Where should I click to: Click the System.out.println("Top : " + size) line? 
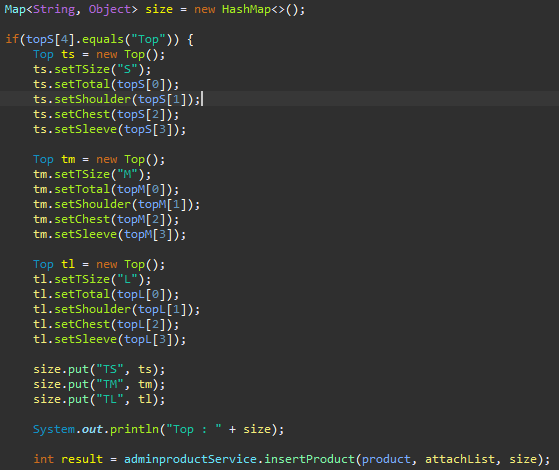(159, 429)
